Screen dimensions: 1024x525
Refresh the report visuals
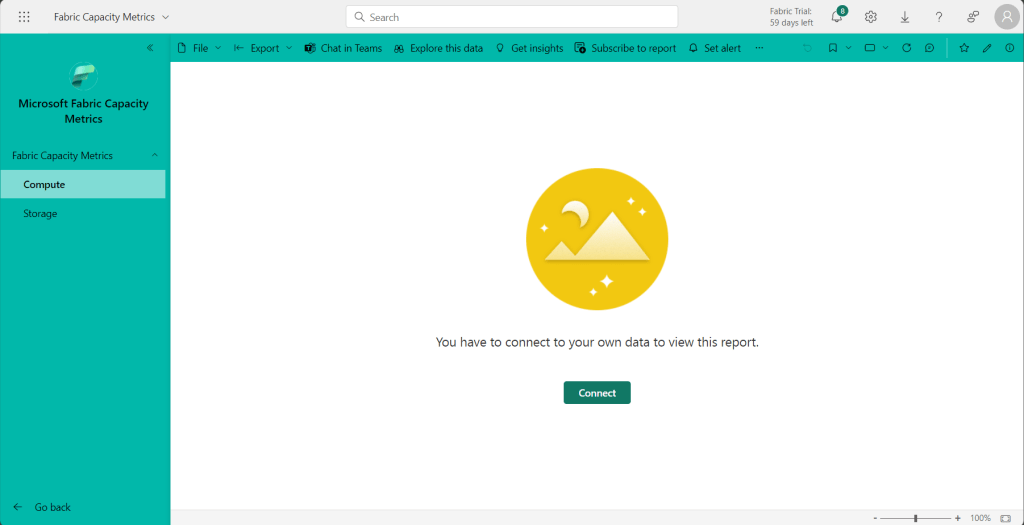(907, 48)
